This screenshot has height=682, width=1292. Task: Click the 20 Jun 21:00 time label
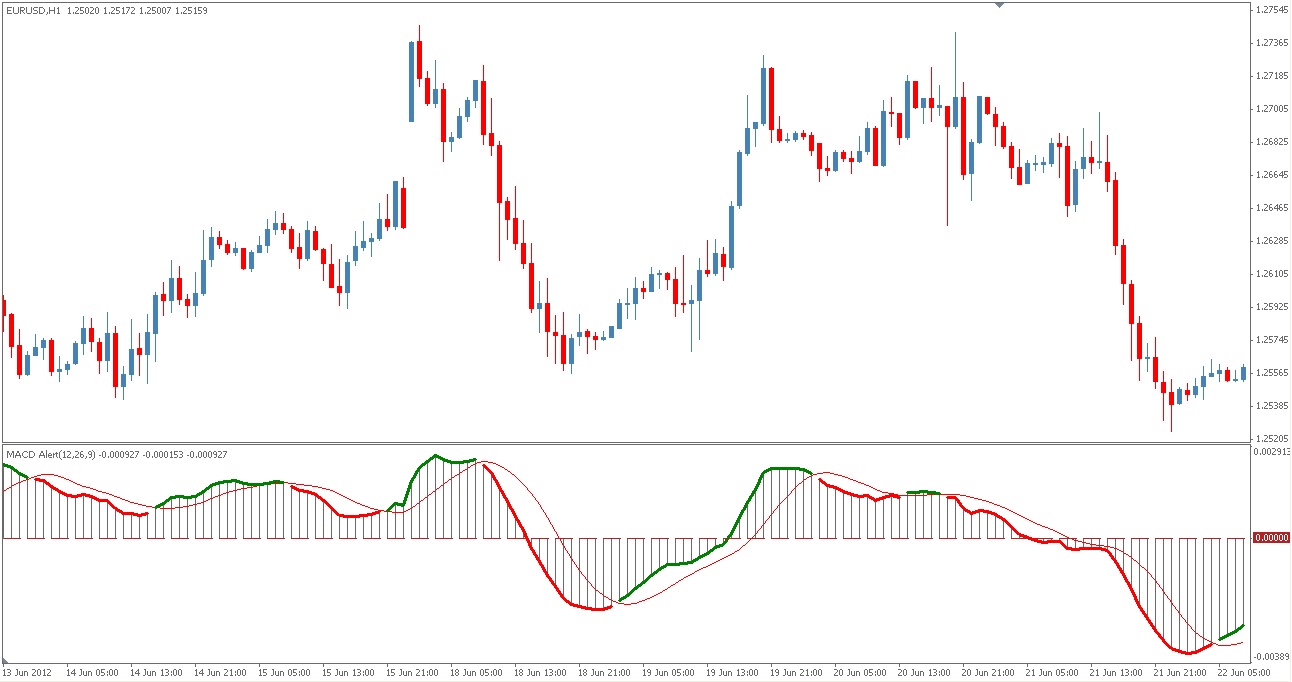[989, 672]
